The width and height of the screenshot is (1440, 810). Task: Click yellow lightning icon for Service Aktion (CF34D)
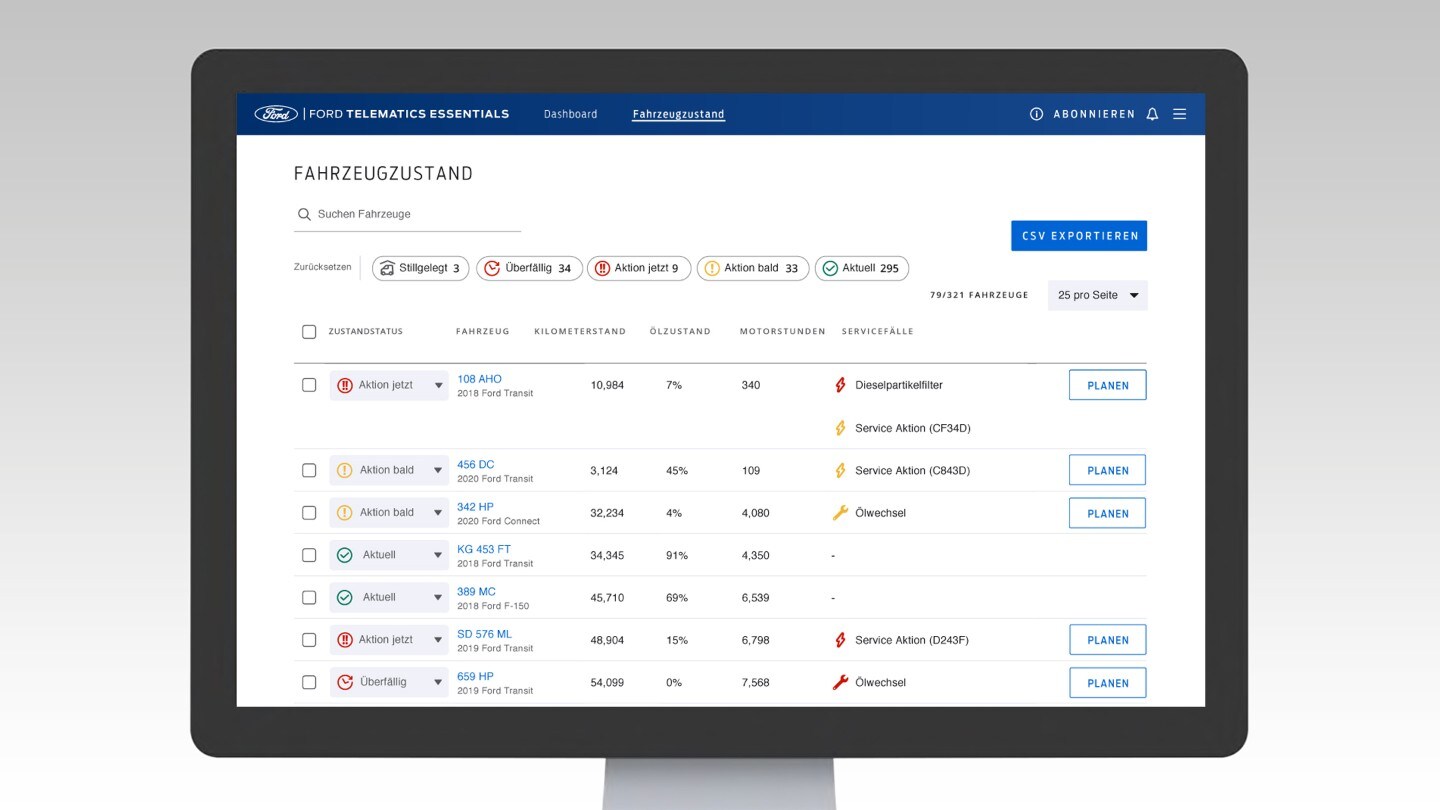(x=840, y=428)
